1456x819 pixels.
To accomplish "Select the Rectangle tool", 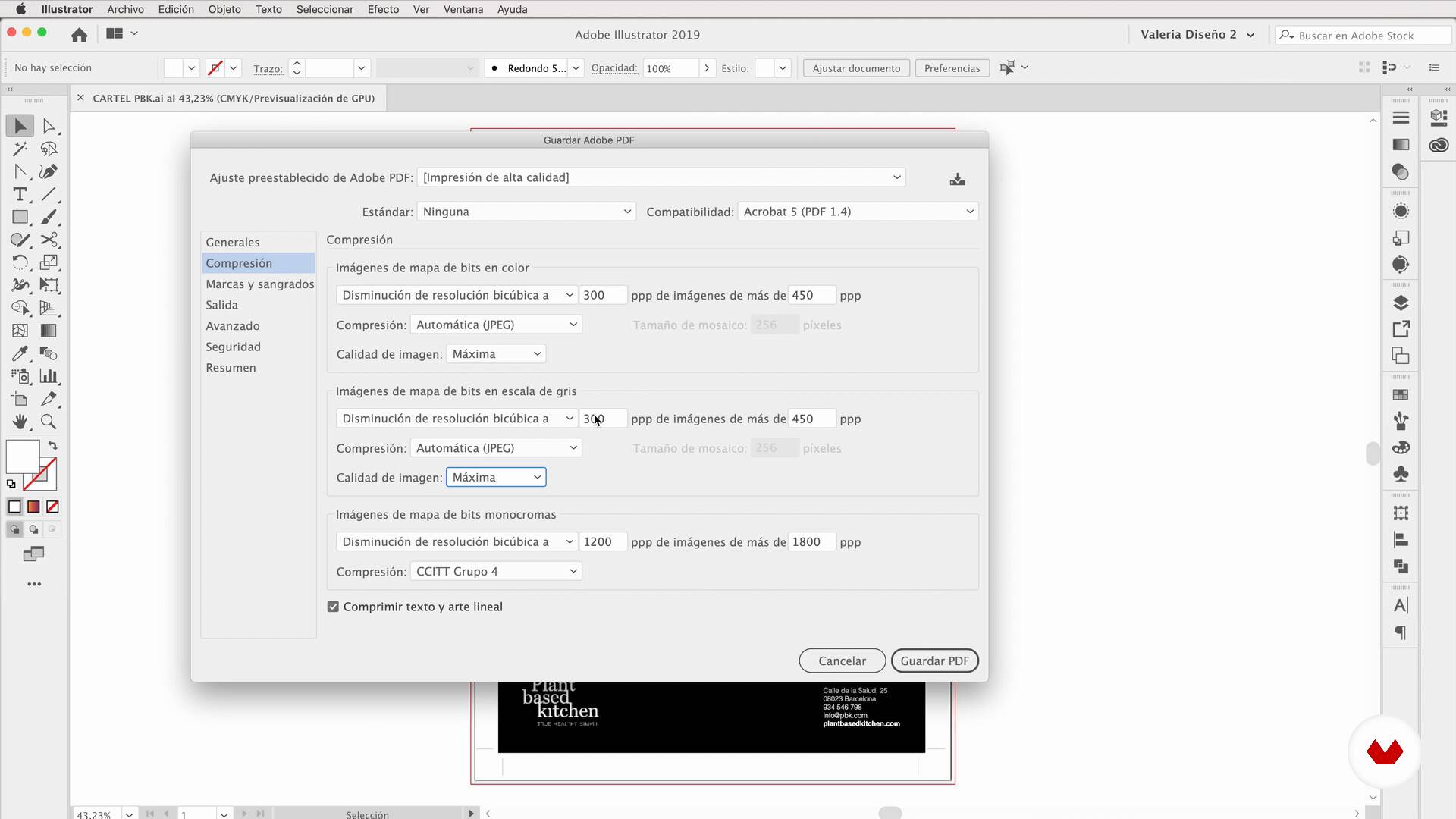I will click(20, 217).
